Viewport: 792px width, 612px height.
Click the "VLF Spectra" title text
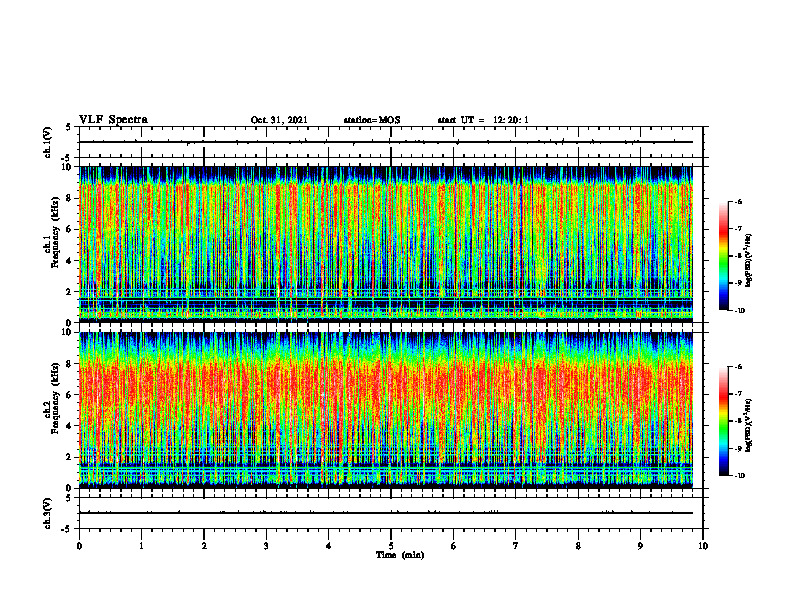pyautogui.click(x=113, y=120)
